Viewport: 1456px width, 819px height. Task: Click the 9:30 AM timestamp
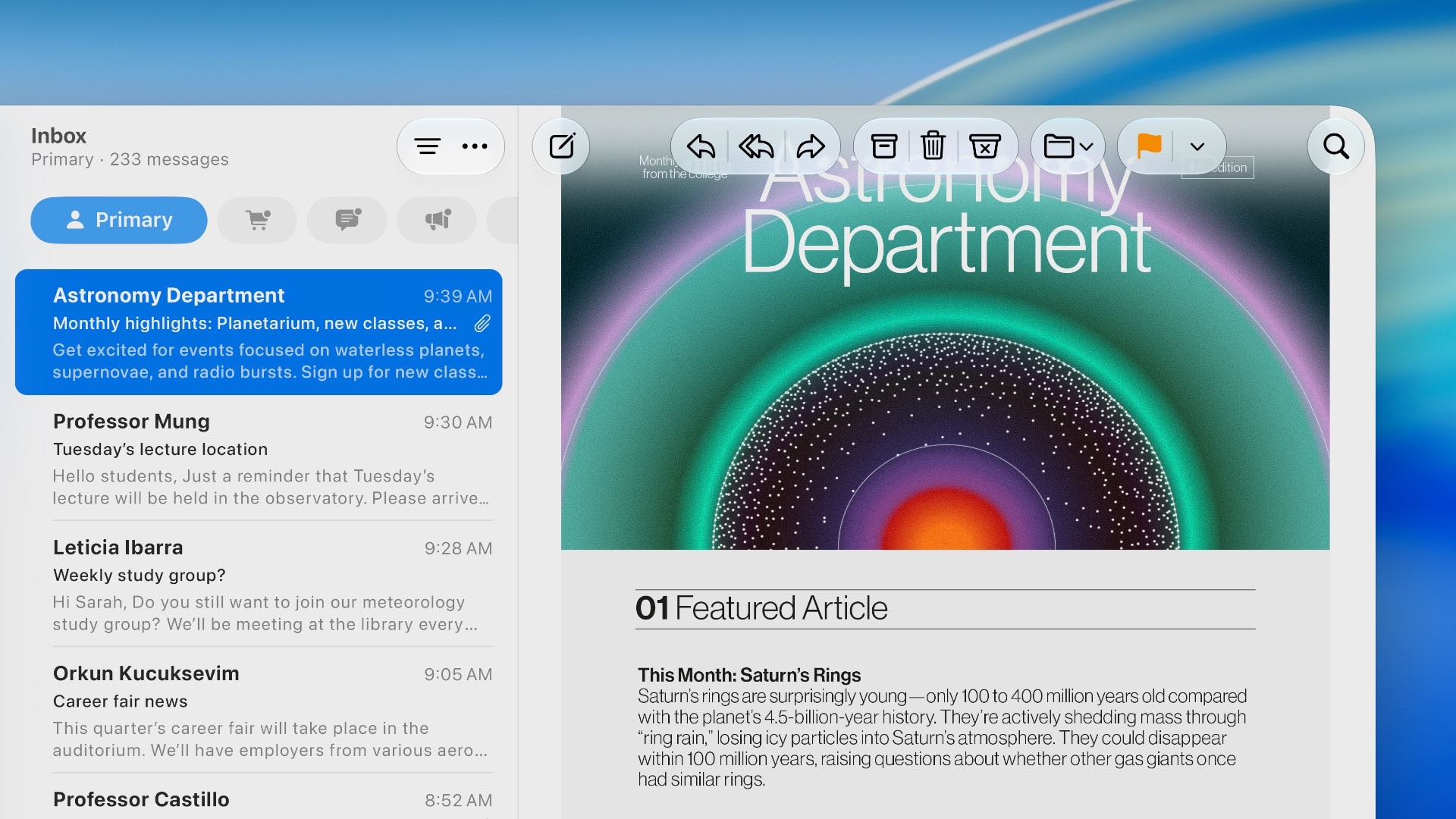(458, 422)
